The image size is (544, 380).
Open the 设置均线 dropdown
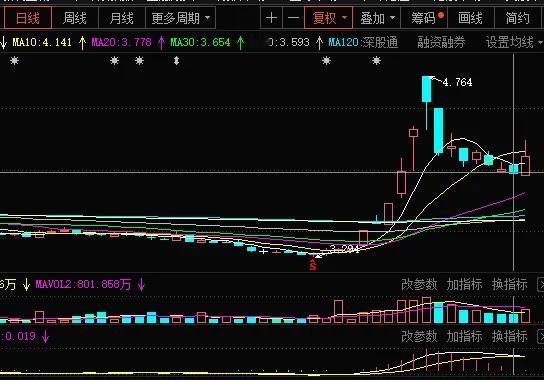pyautogui.click(x=514, y=43)
